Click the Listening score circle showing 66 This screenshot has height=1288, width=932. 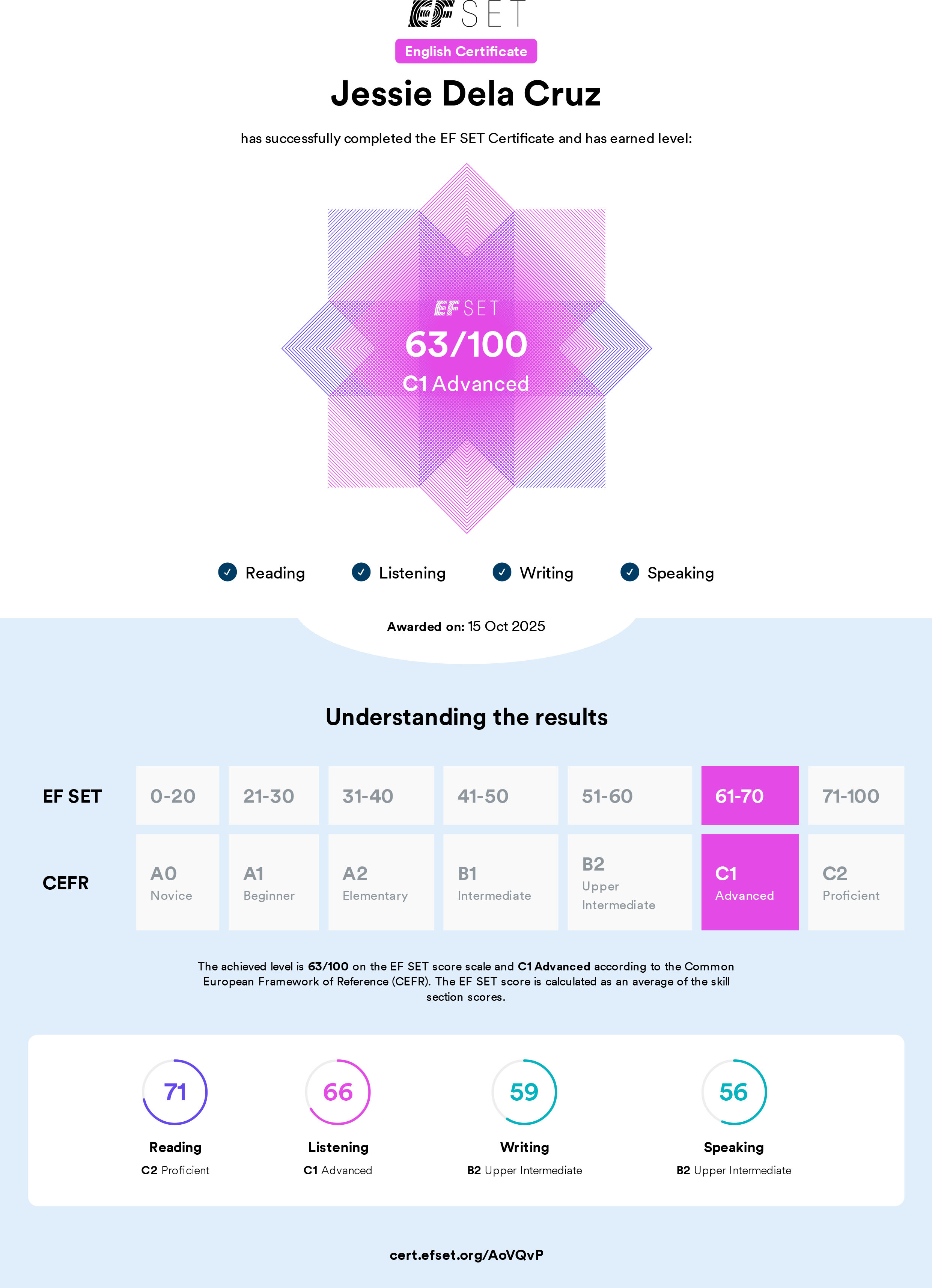coord(338,1092)
